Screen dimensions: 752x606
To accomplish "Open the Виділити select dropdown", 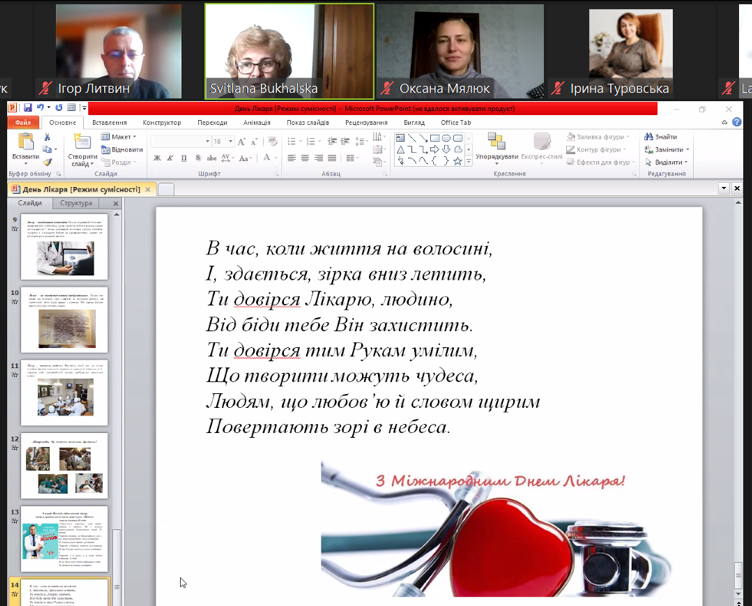I will 666,162.
